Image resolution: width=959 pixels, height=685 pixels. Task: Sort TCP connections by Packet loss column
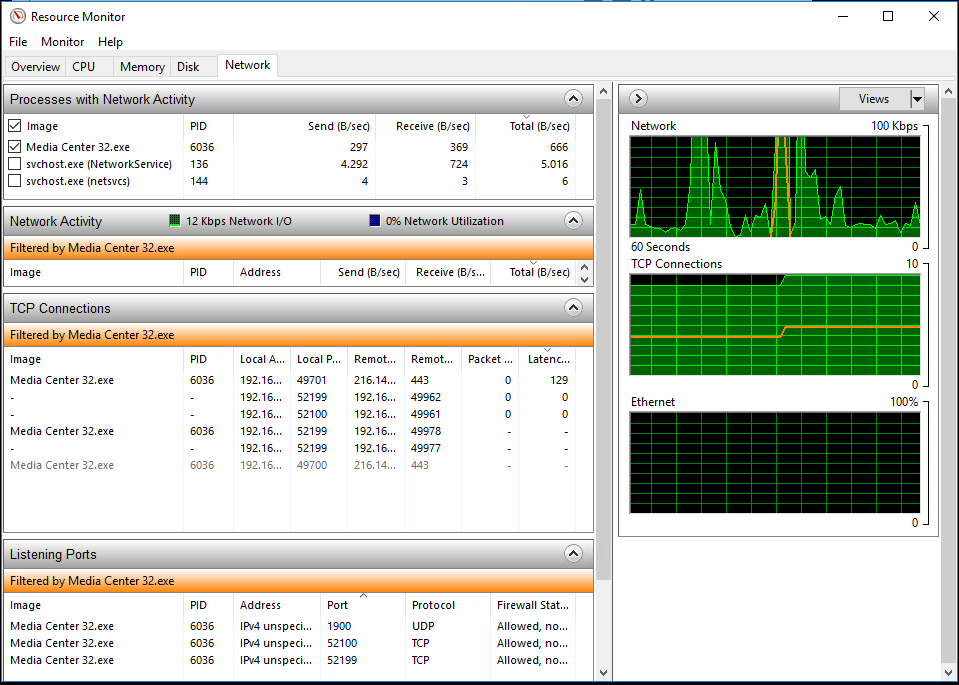[490, 359]
